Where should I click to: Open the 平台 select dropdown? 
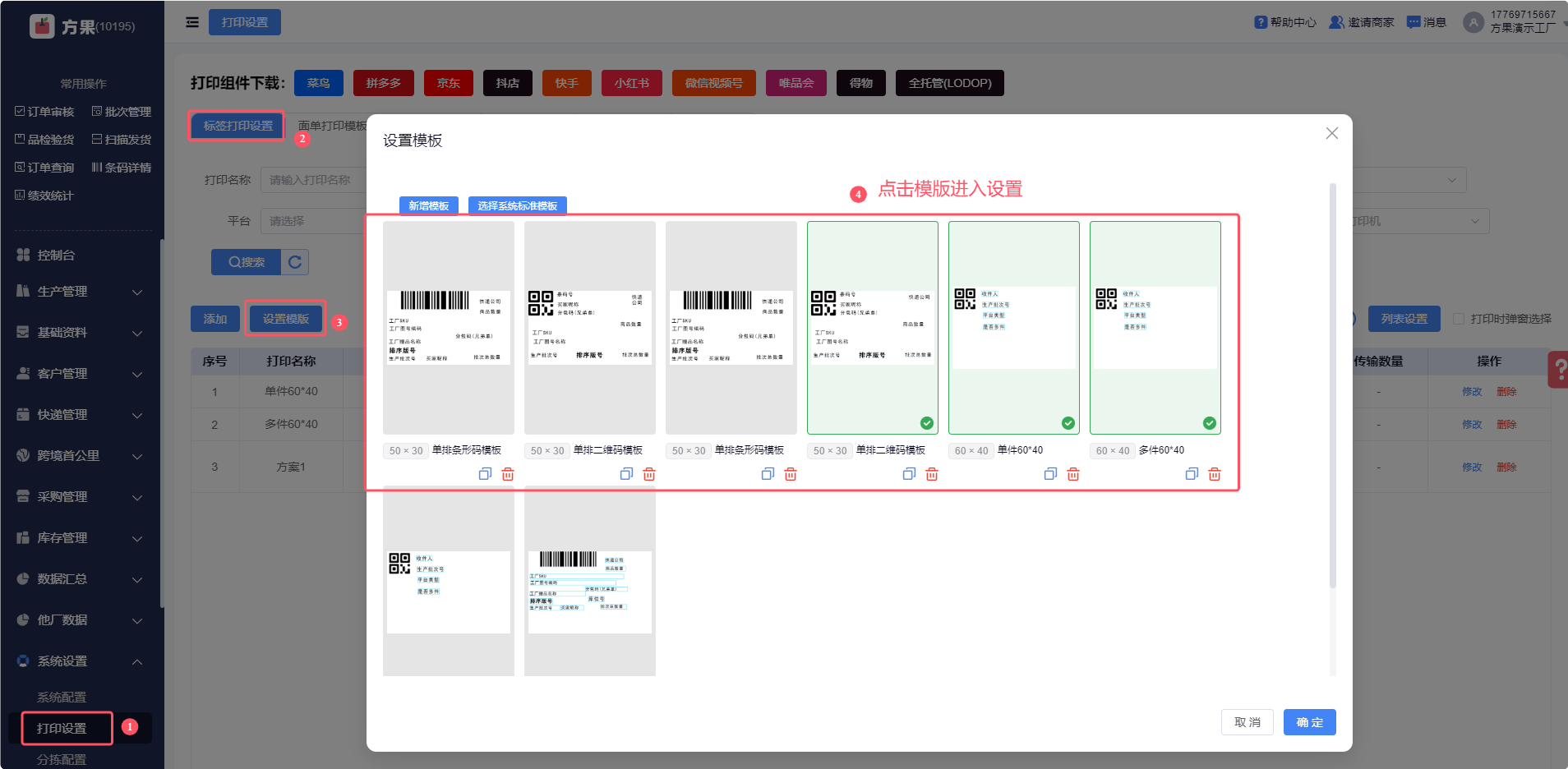(314, 221)
